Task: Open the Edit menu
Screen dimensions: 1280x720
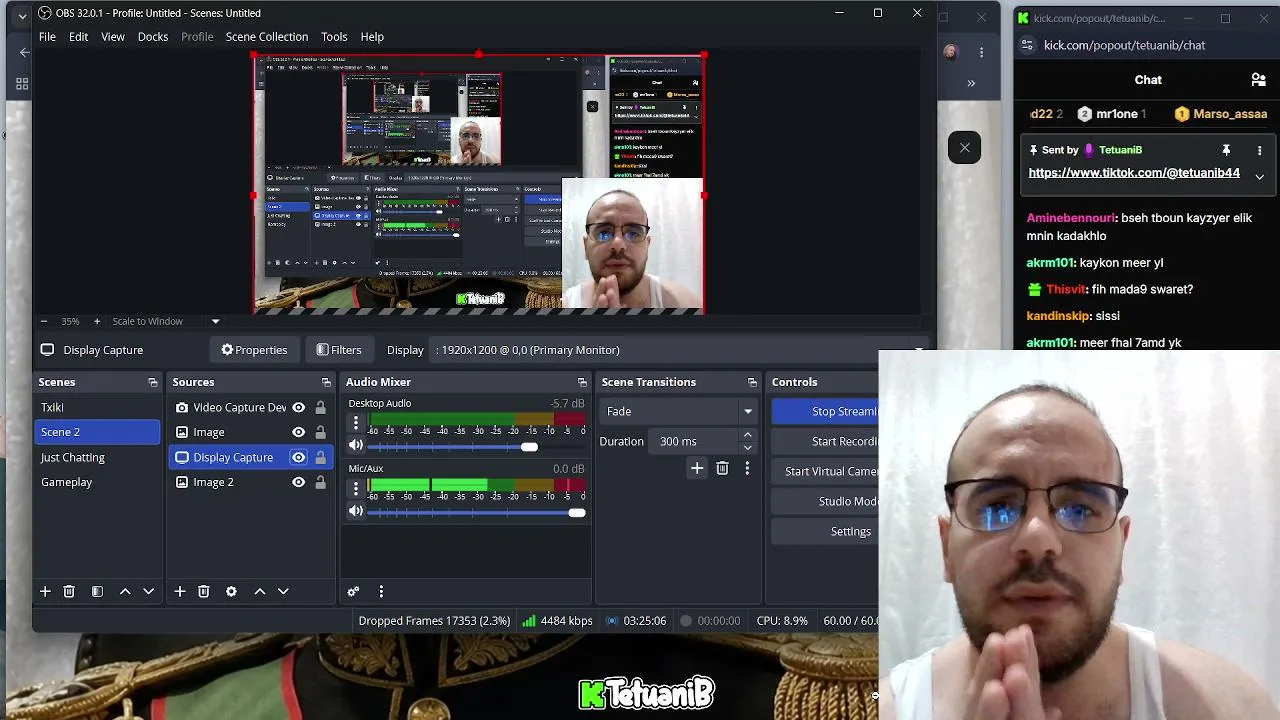Action: [x=78, y=36]
